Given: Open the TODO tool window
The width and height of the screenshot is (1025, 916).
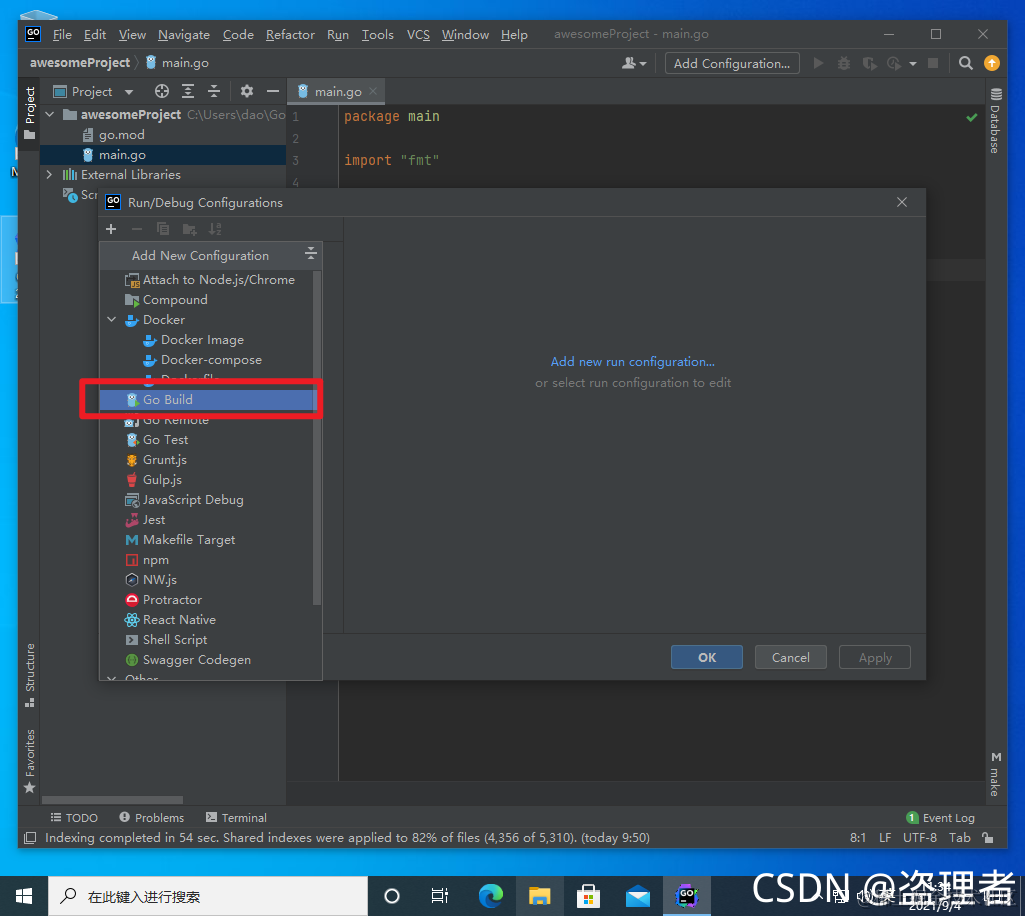Looking at the screenshot, I should click(74, 817).
